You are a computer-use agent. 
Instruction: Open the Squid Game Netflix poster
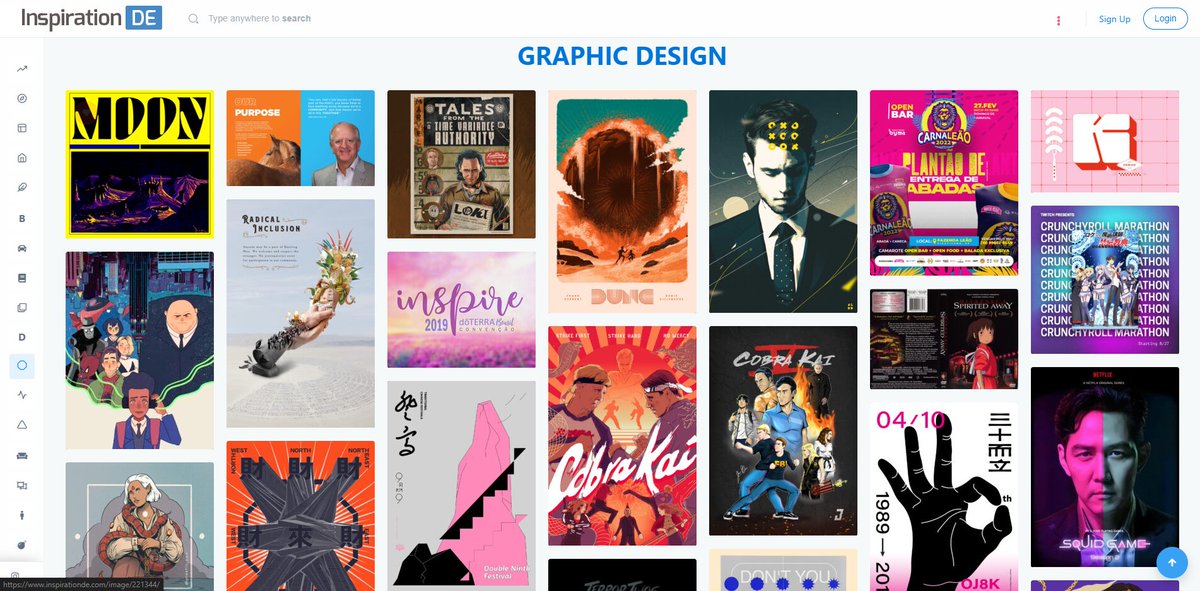pyautogui.click(x=1105, y=467)
